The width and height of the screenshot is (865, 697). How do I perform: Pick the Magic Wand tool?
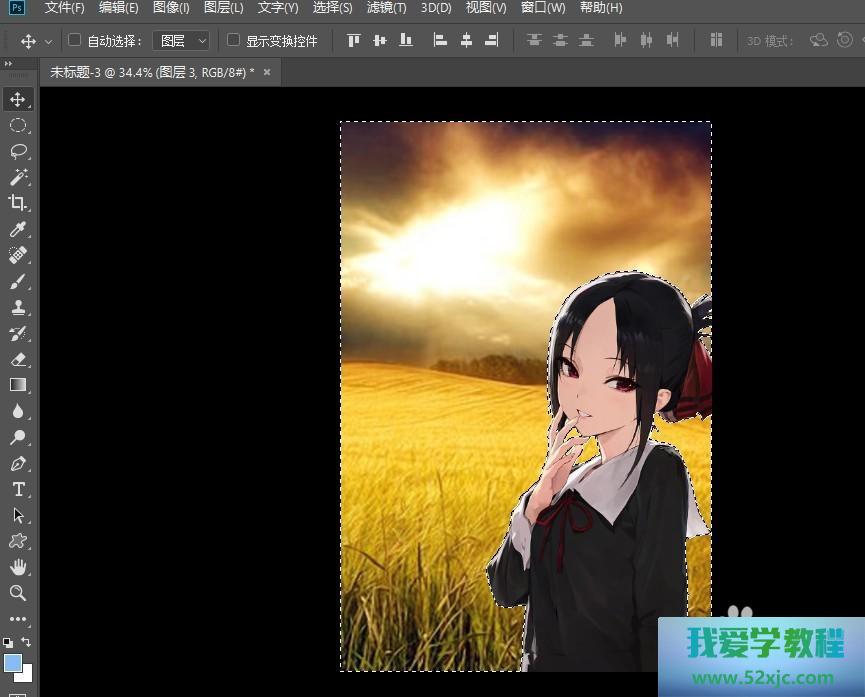tap(18, 177)
